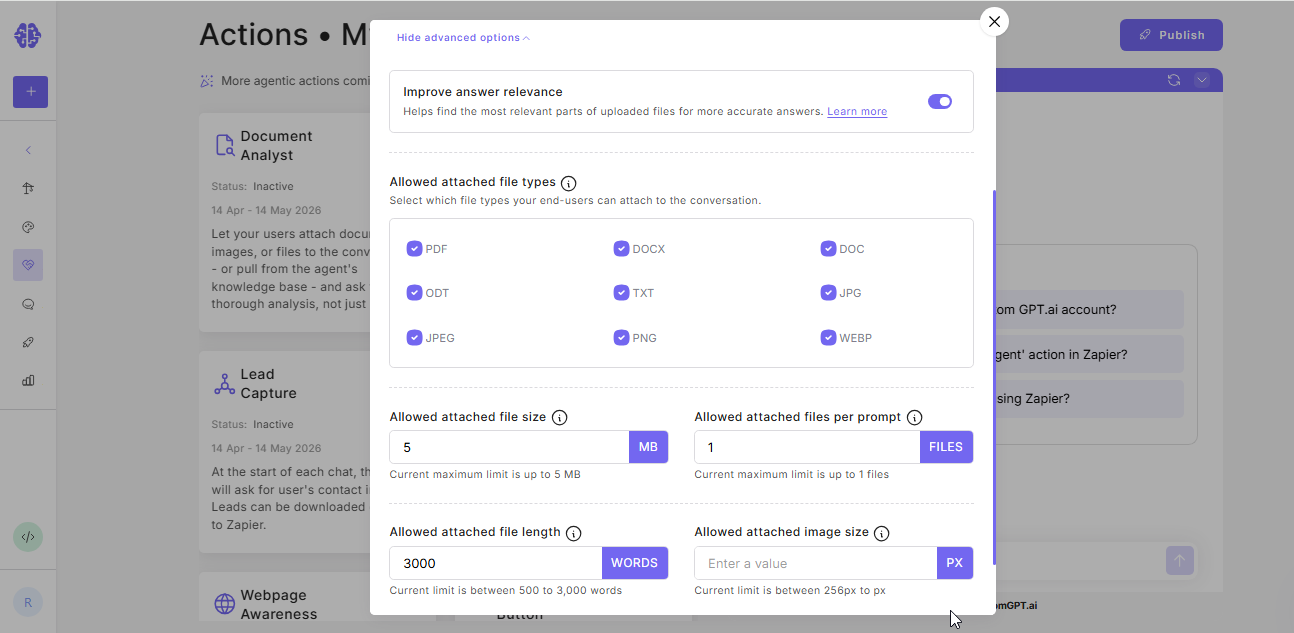Image resolution: width=1294 pixels, height=633 pixels.
Task: Open the analytics bar chart icon in the sidebar
Action: [28, 380]
